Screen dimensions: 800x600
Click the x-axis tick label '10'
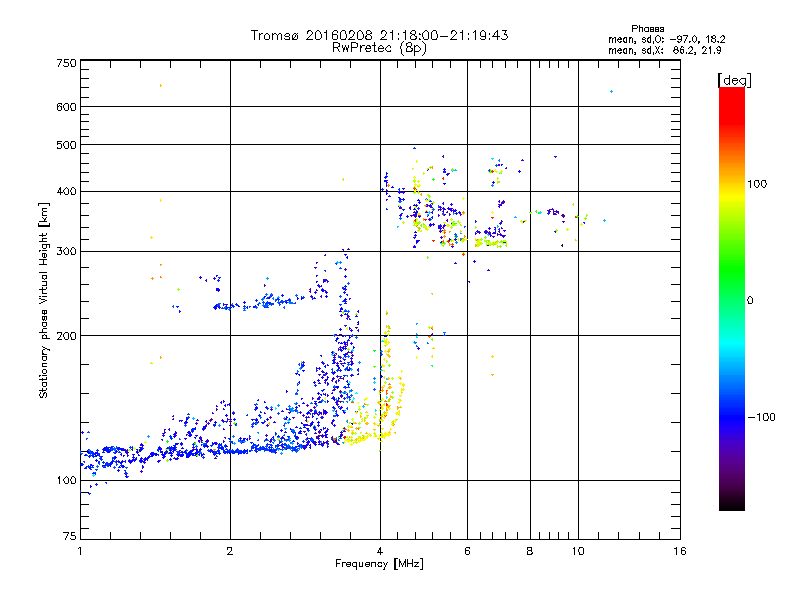[578, 551]
